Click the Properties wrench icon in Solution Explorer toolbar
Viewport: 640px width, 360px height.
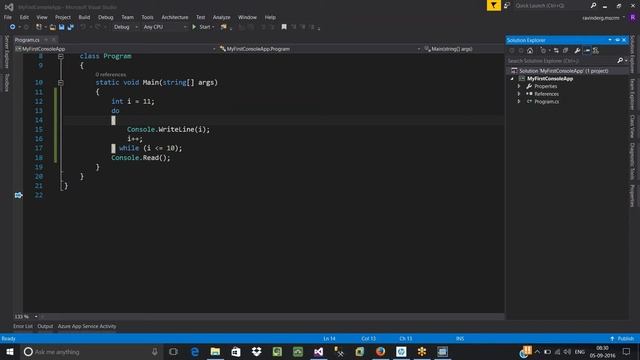[577, 51]
